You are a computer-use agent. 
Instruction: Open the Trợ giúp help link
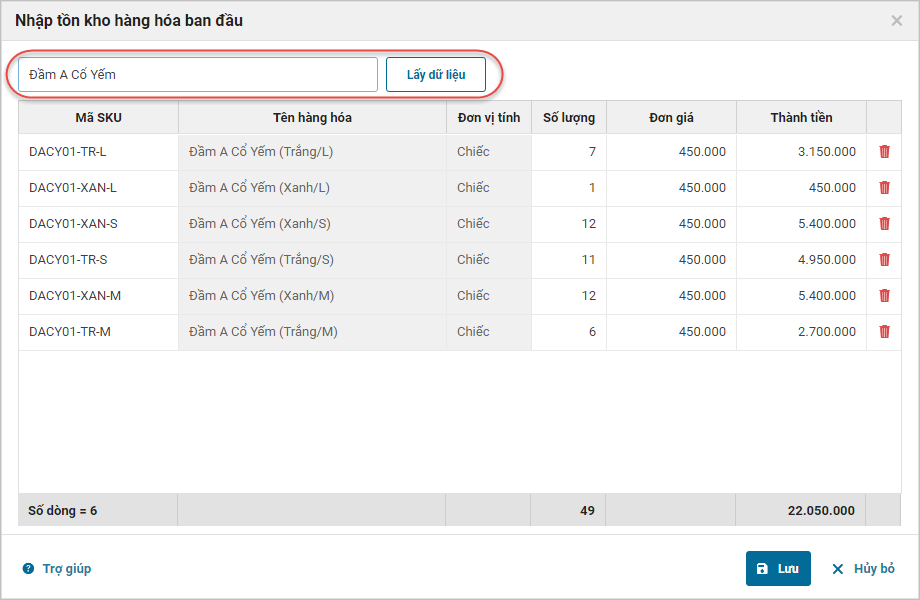coord(66,569)
